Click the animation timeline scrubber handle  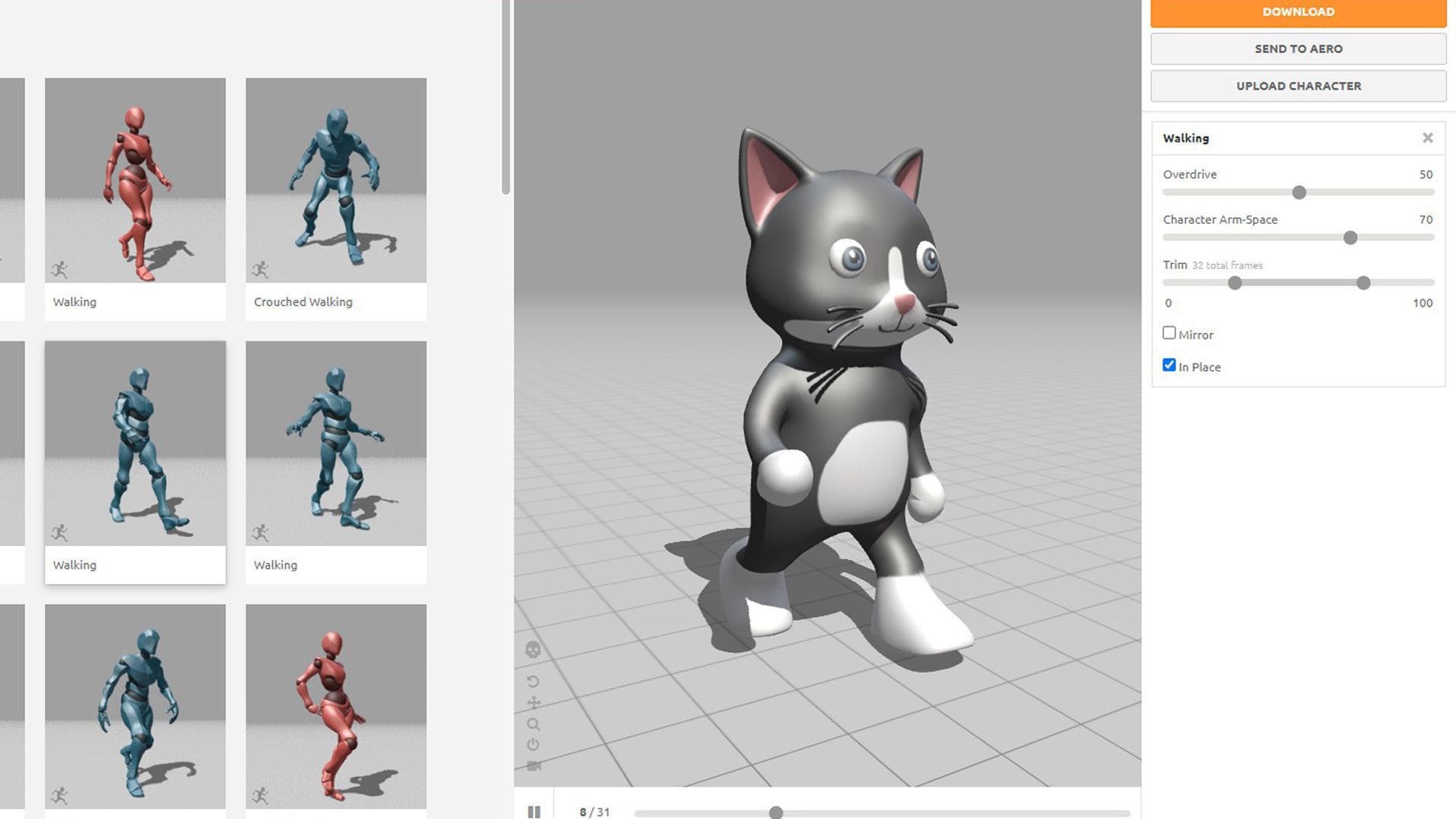776,813
